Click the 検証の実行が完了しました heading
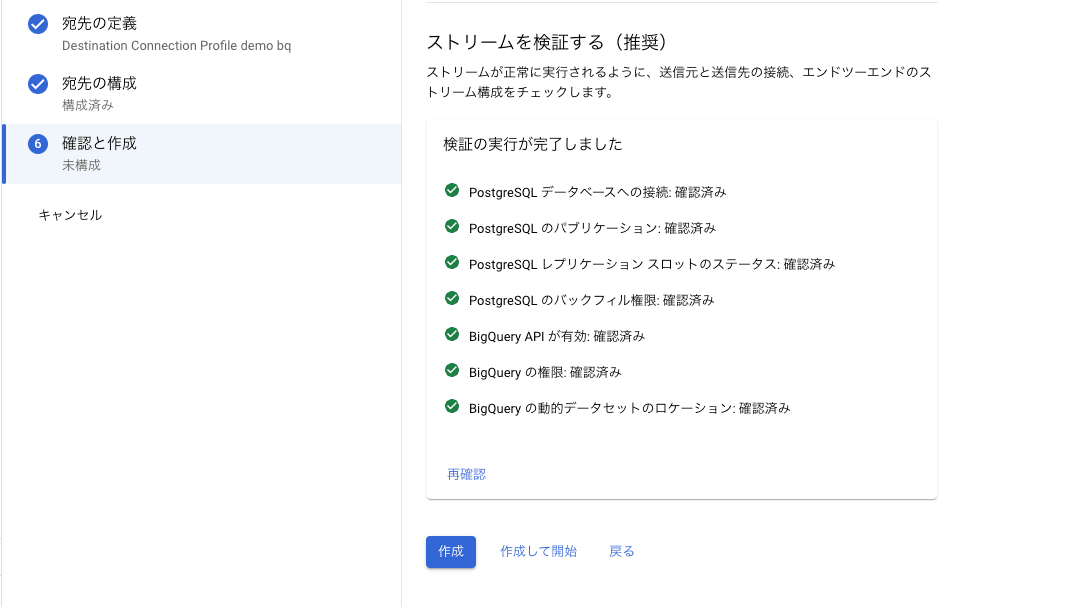This screenshot has width=1074, height=607. point(533,145)
